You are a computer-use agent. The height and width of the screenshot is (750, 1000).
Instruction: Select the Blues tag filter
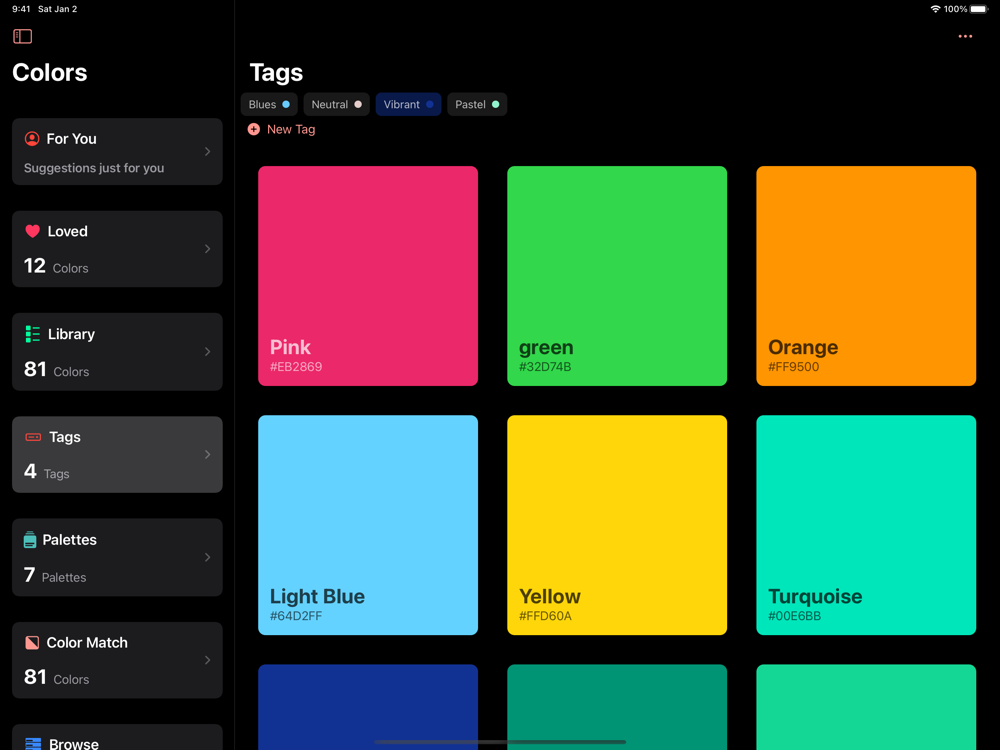(x=269, y=105)
